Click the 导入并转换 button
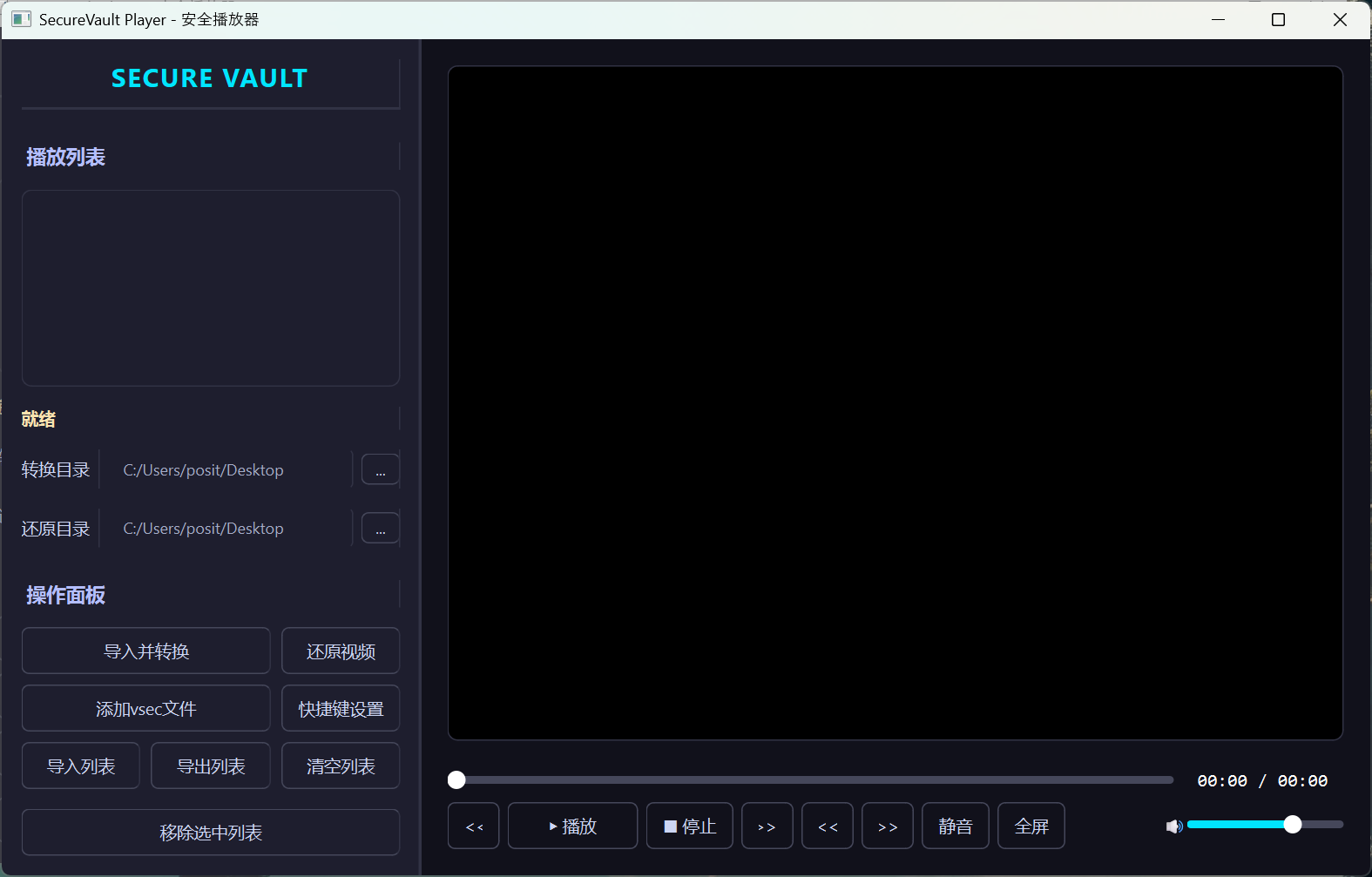Image resolution: width=1372 pixels, height=877 pixels. [146, 651]
